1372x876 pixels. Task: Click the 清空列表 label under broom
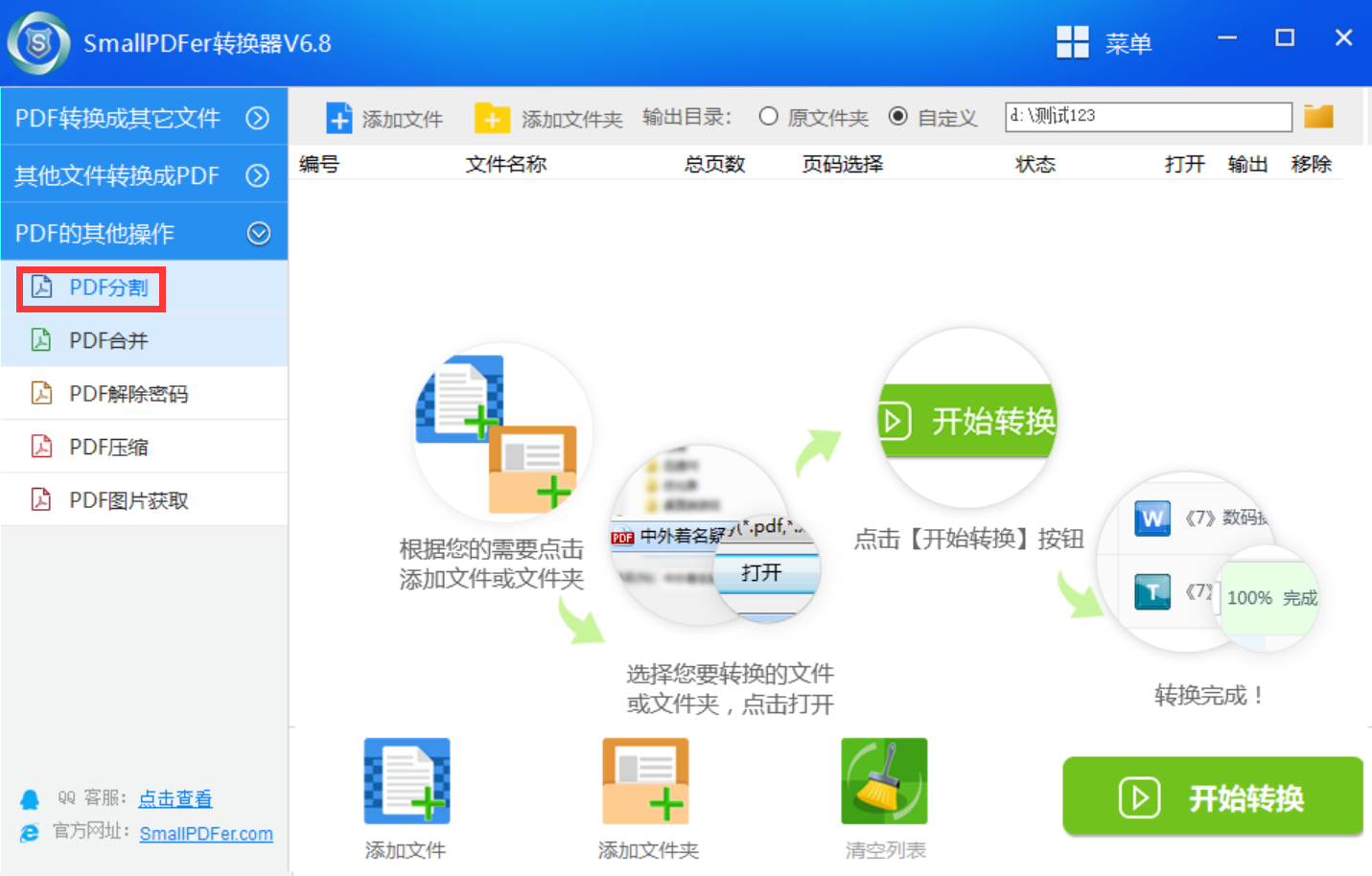tap(885, 850)
